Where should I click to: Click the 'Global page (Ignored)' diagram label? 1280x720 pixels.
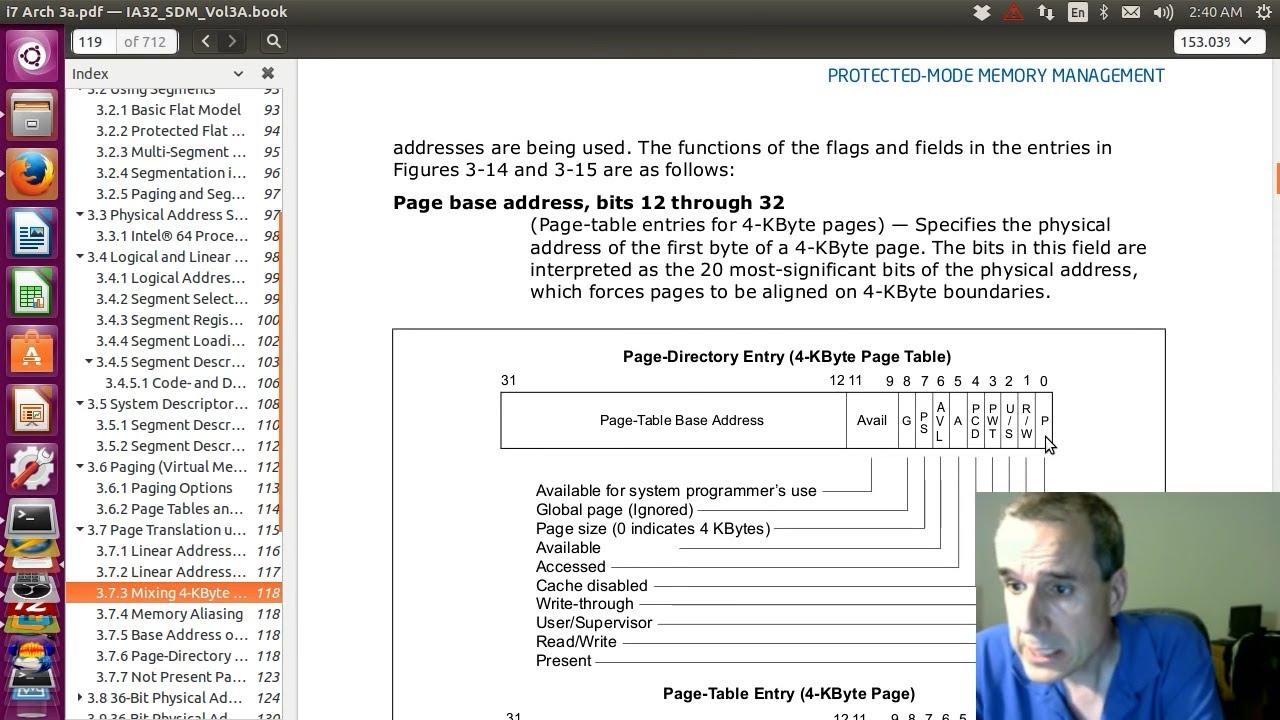(614, 510)
